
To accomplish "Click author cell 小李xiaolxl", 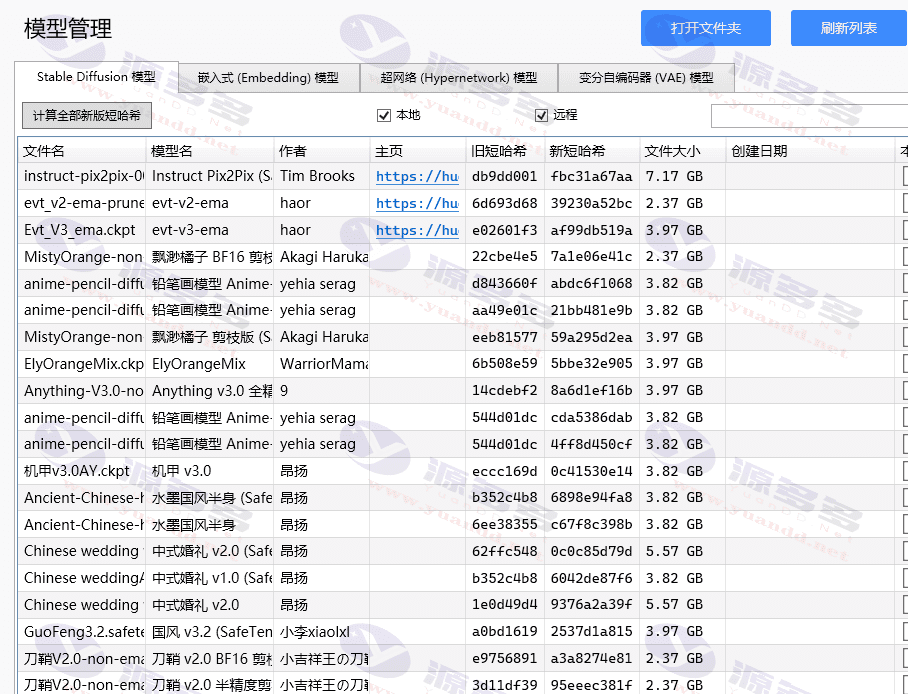I will [x=322, y=631].
